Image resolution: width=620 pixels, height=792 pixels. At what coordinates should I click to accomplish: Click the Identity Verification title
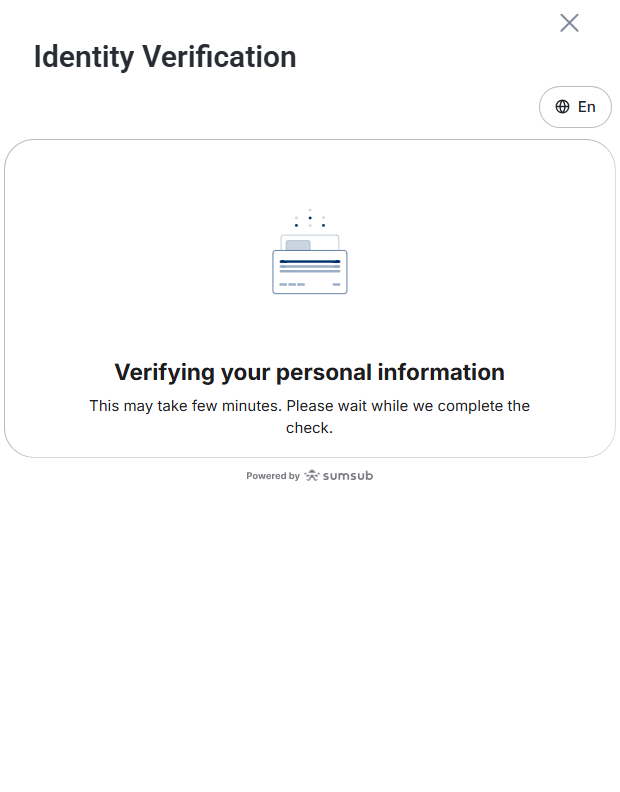click(165, 57)
